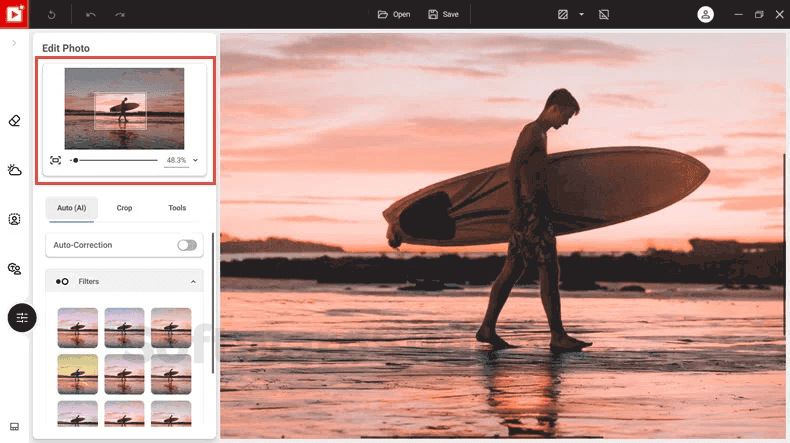Click the undo arrow in top bar

91,15
